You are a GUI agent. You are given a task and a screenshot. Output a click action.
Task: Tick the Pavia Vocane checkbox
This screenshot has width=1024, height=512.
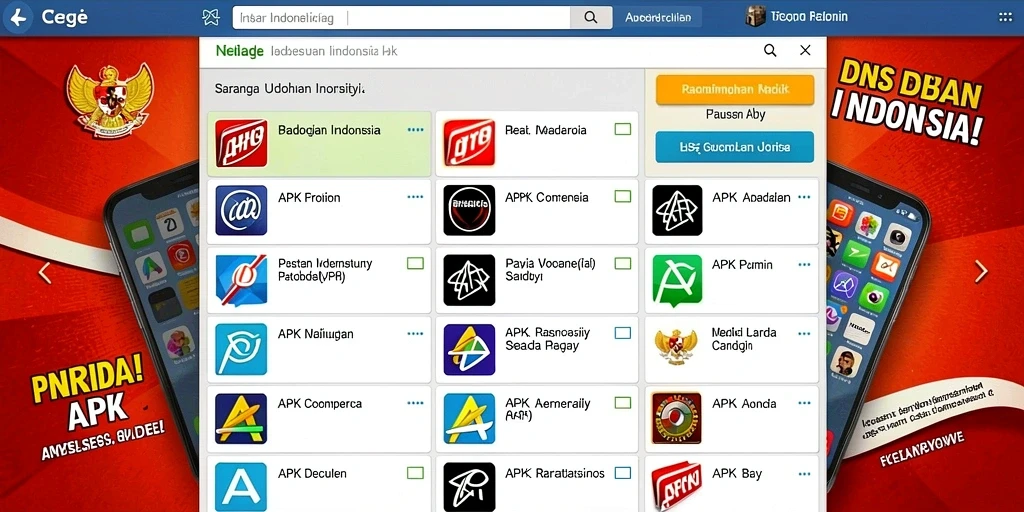tap(623, 263)
